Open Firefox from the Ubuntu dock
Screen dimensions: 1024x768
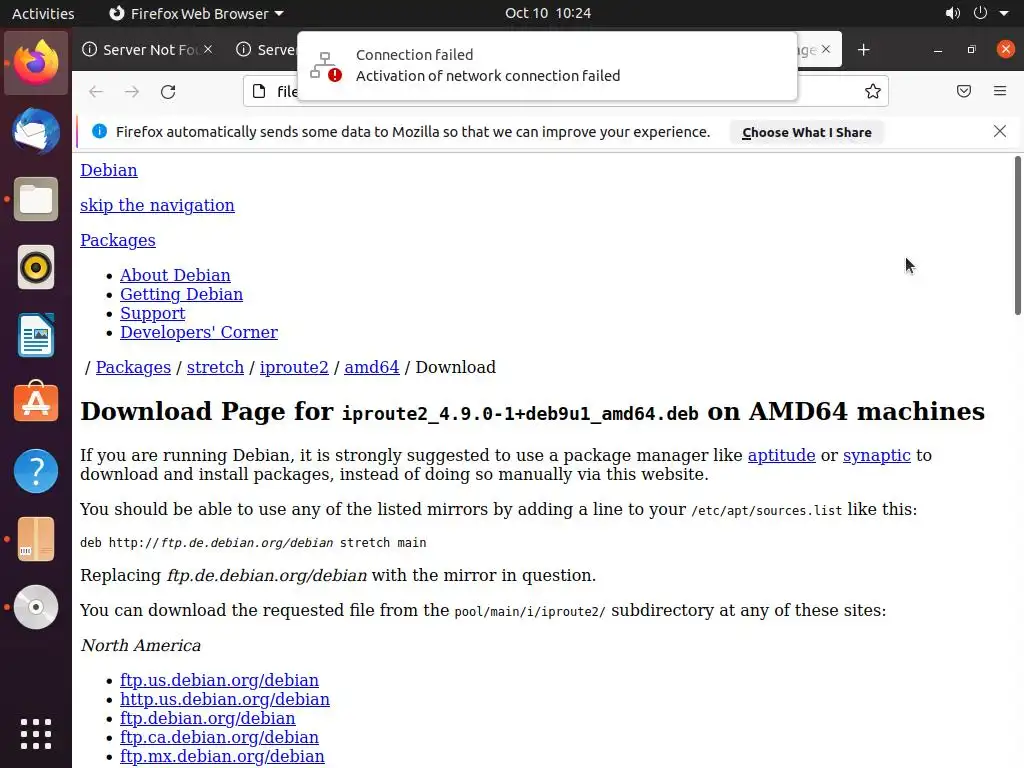point(36,63)
